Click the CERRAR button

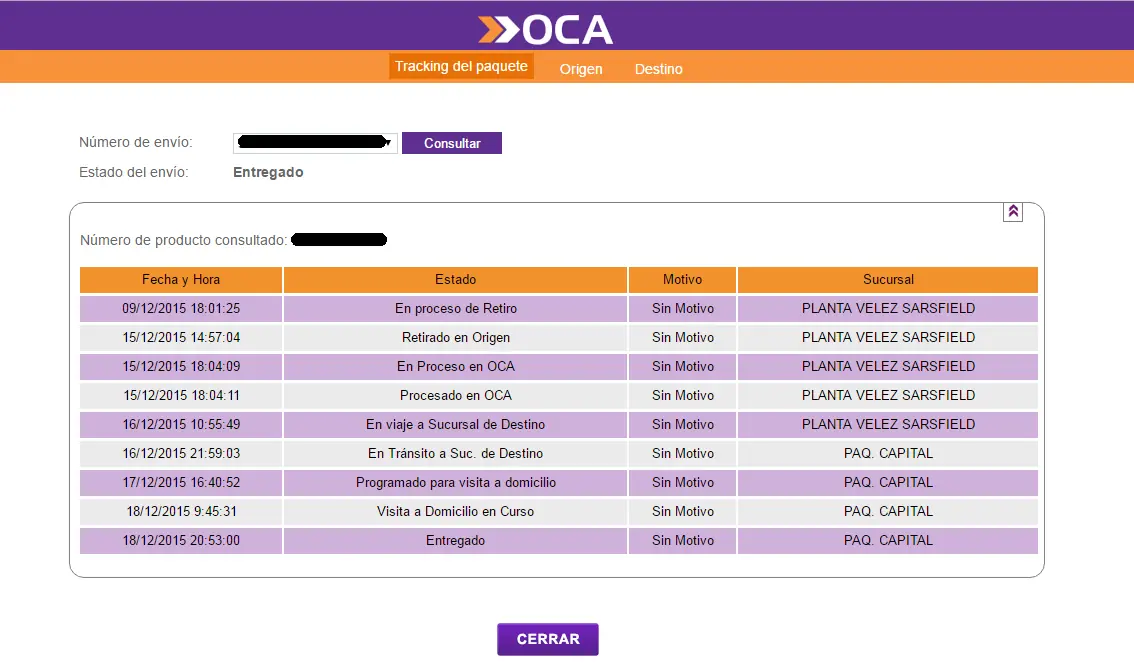click(x=547, y=640)
